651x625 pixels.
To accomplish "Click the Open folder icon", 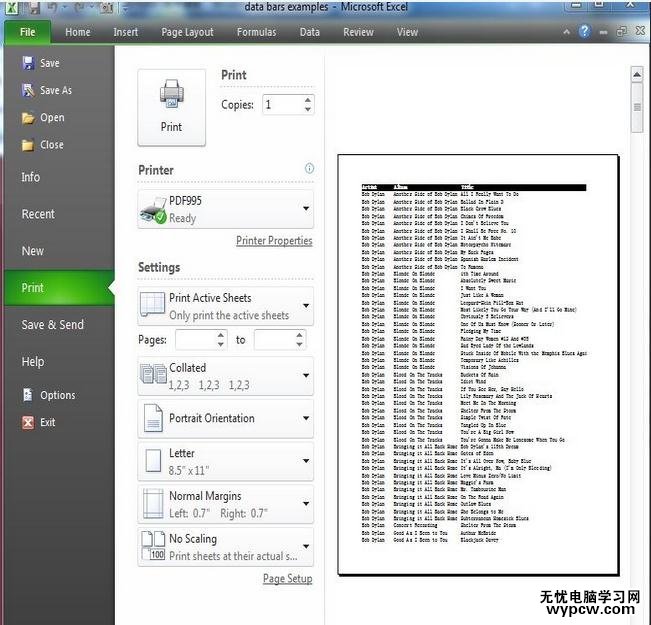I will coord(28,118).
